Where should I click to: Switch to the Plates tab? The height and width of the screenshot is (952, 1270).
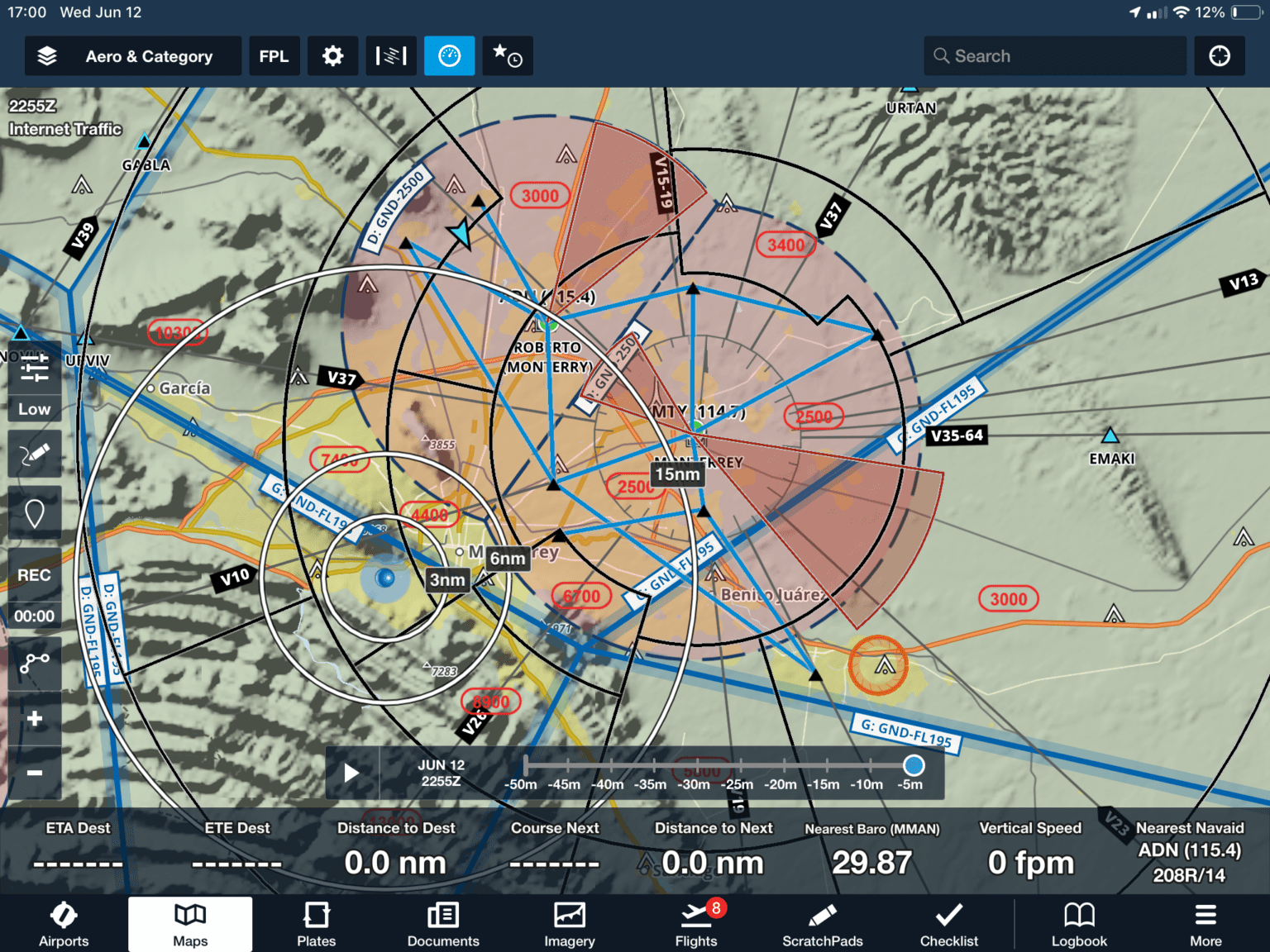pyautogui.click(x=316, y=923)
